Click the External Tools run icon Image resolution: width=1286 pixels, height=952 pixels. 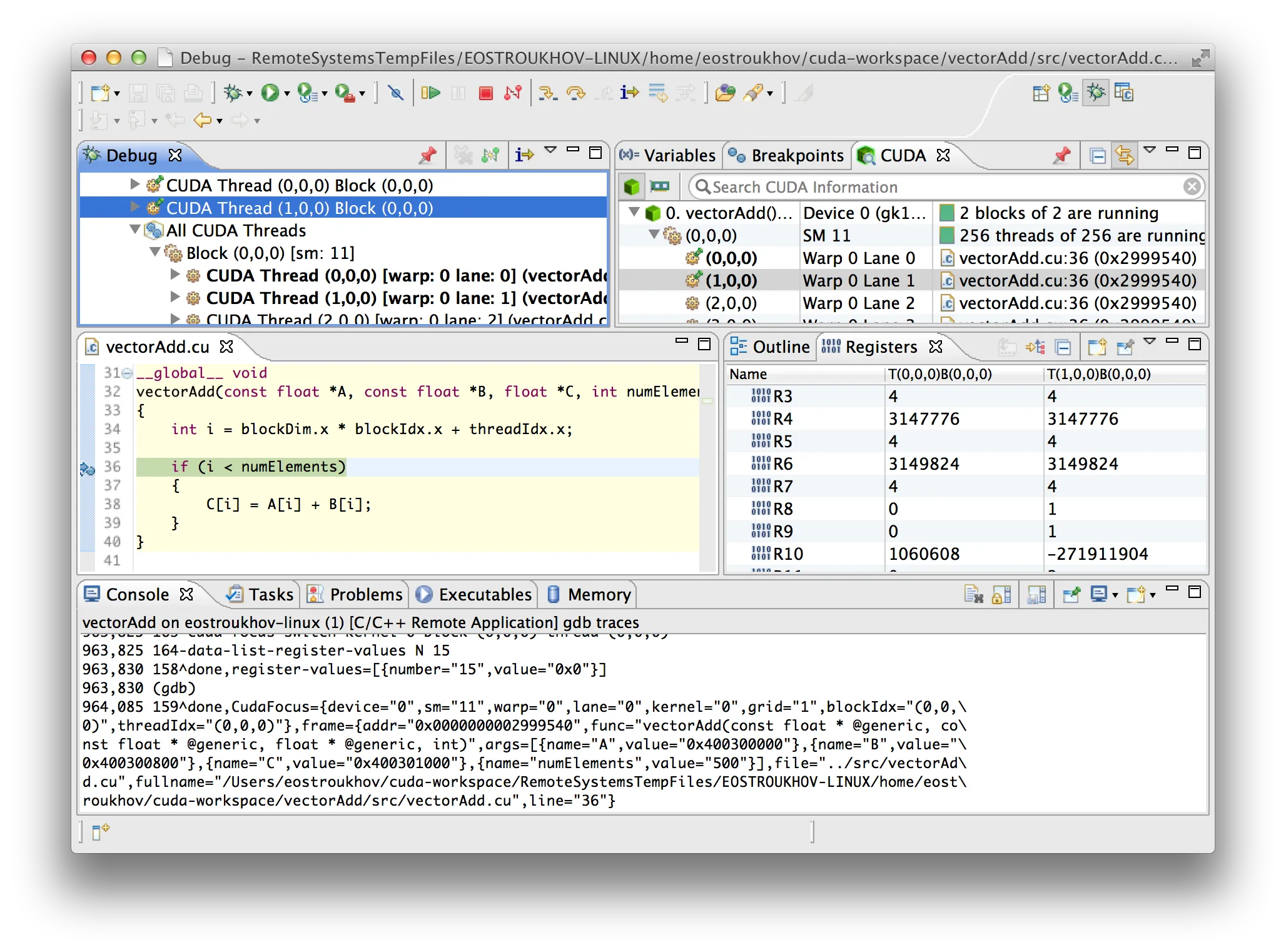pyautogui.click(x=345, y=93)
